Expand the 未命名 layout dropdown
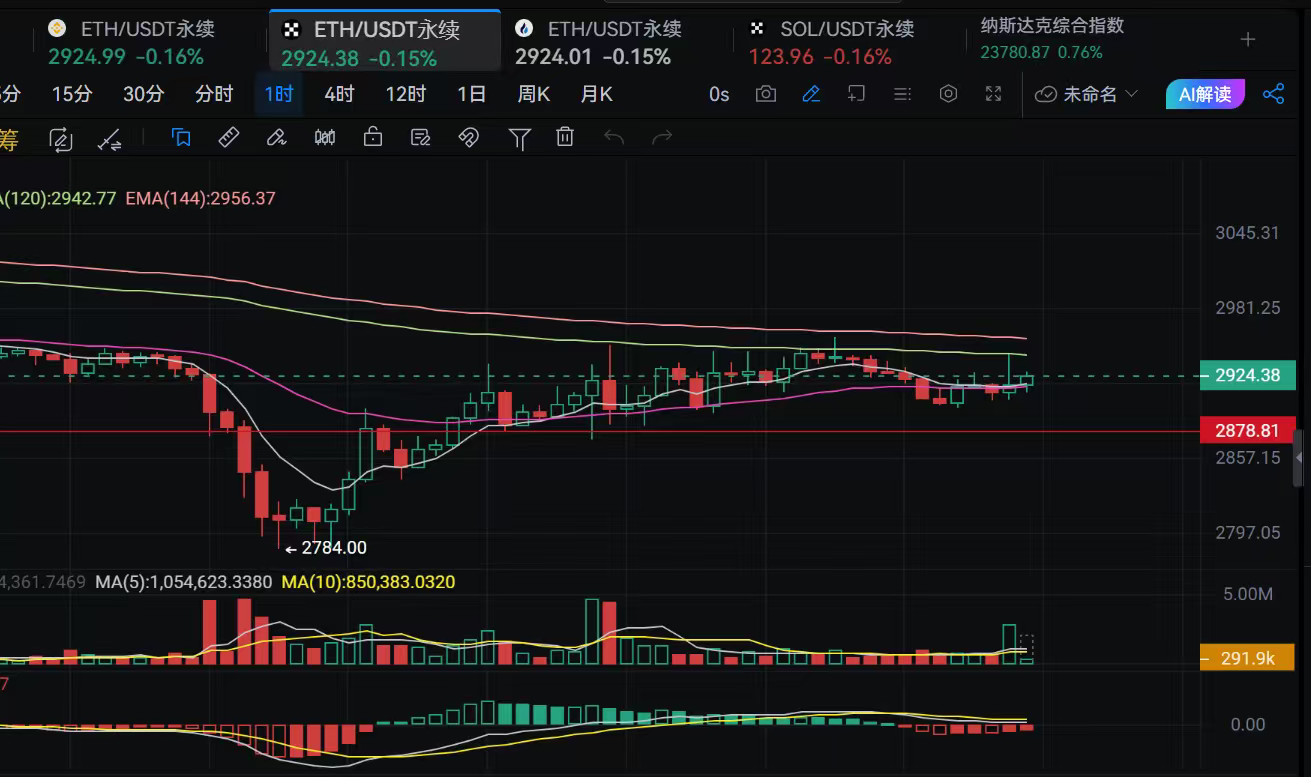 [1088, 94]
